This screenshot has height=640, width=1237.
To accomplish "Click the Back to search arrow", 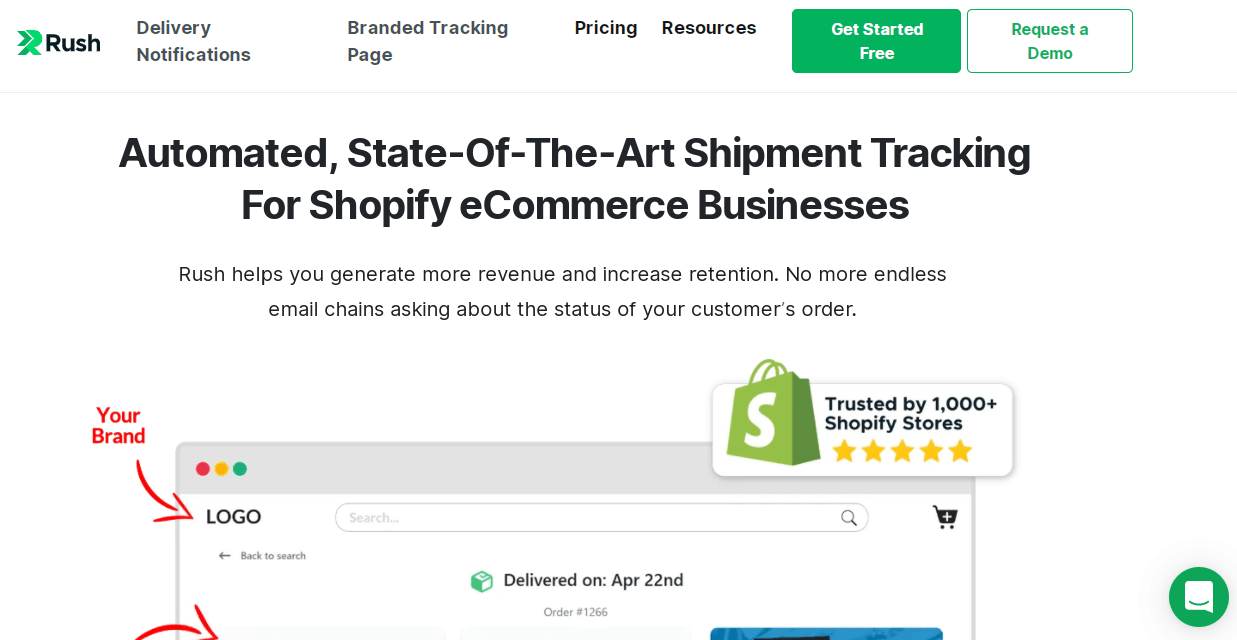I will (x=225, y=556).
